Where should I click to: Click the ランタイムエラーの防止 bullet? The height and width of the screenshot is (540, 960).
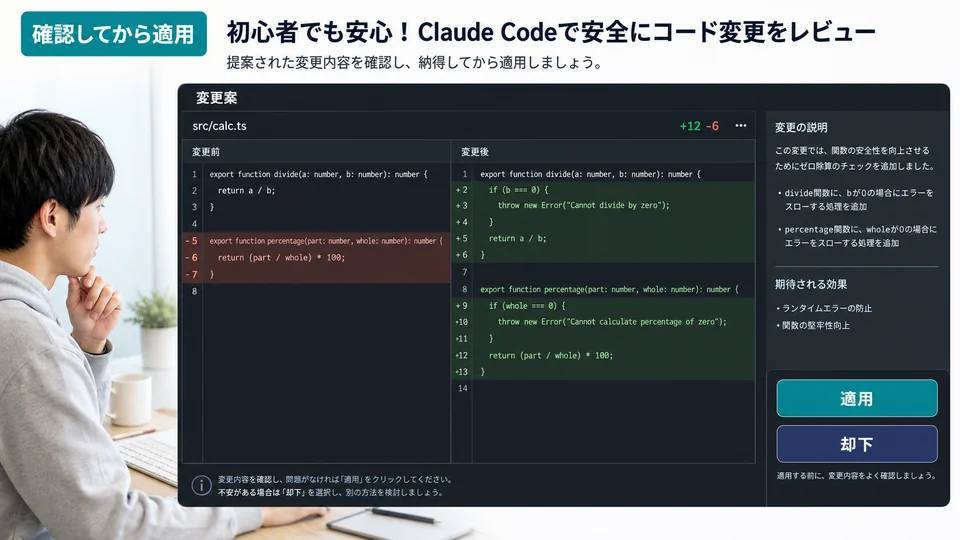[824, 308]
